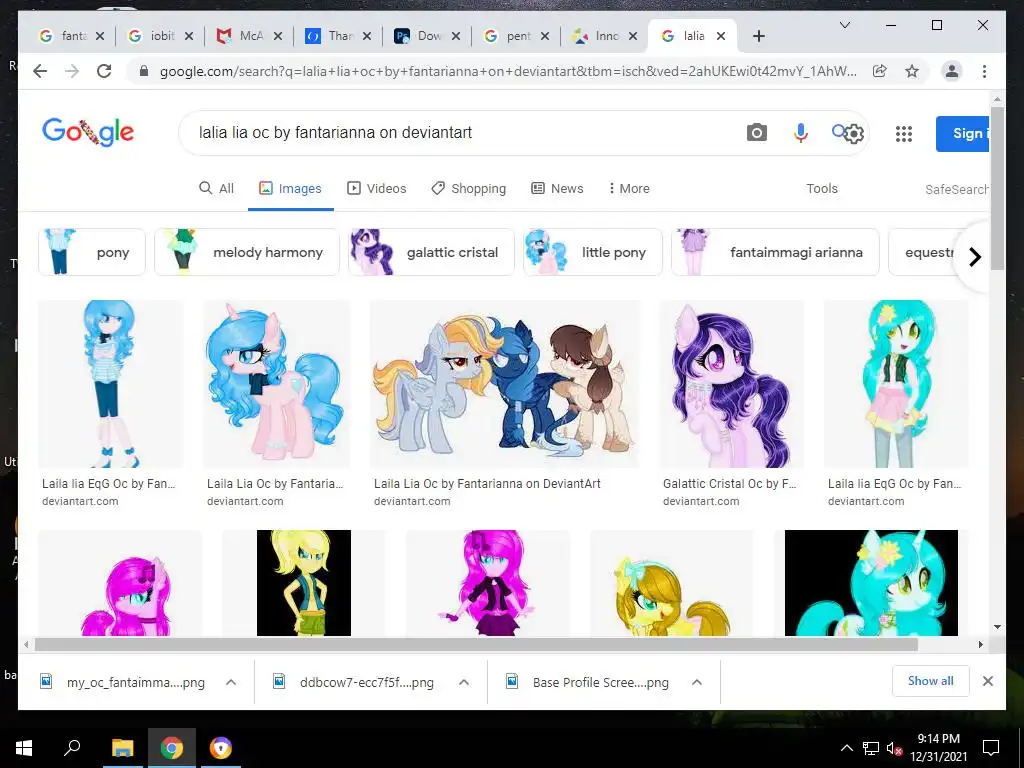Open the Google apps grid

[x=904, y=134]
